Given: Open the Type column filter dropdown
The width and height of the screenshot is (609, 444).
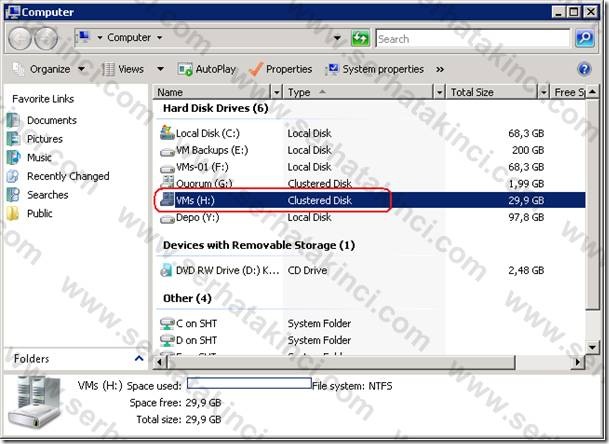Looking at the screenshot, I should point(439,92).
